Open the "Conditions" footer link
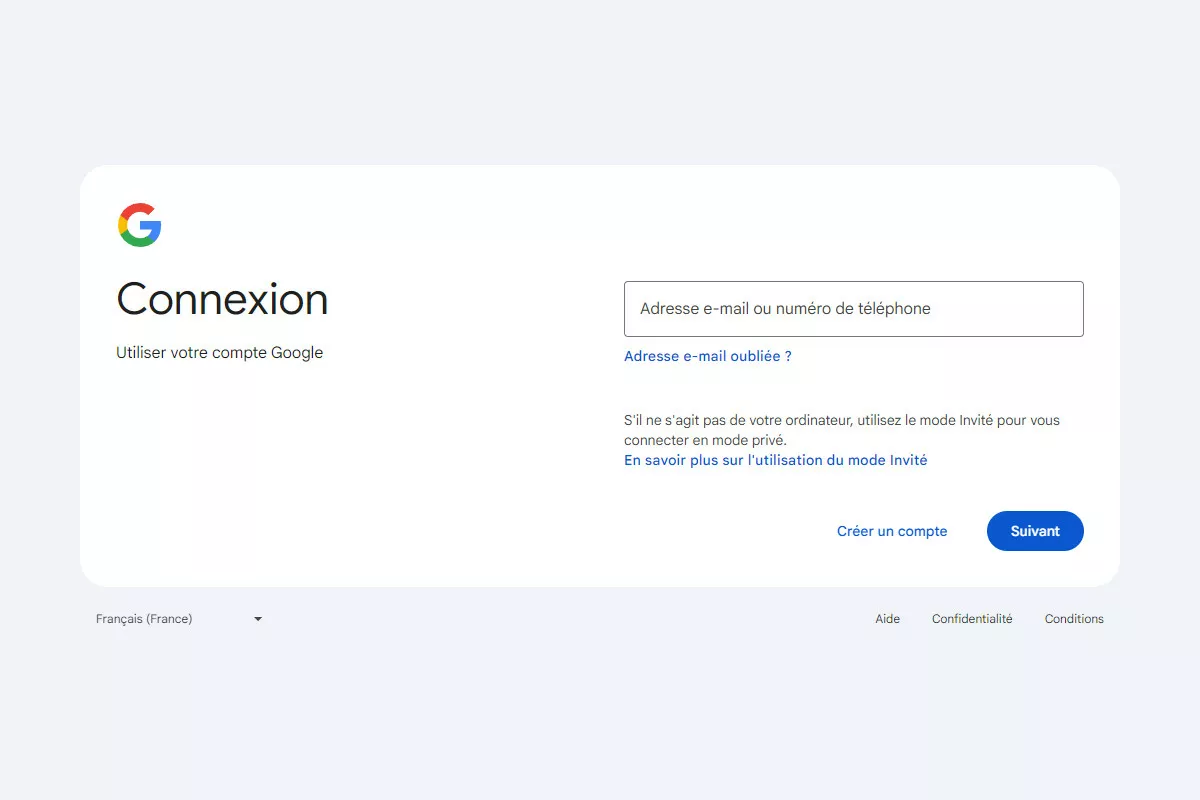This screenshot has height=800, width=1200. tap(1074, 619)
